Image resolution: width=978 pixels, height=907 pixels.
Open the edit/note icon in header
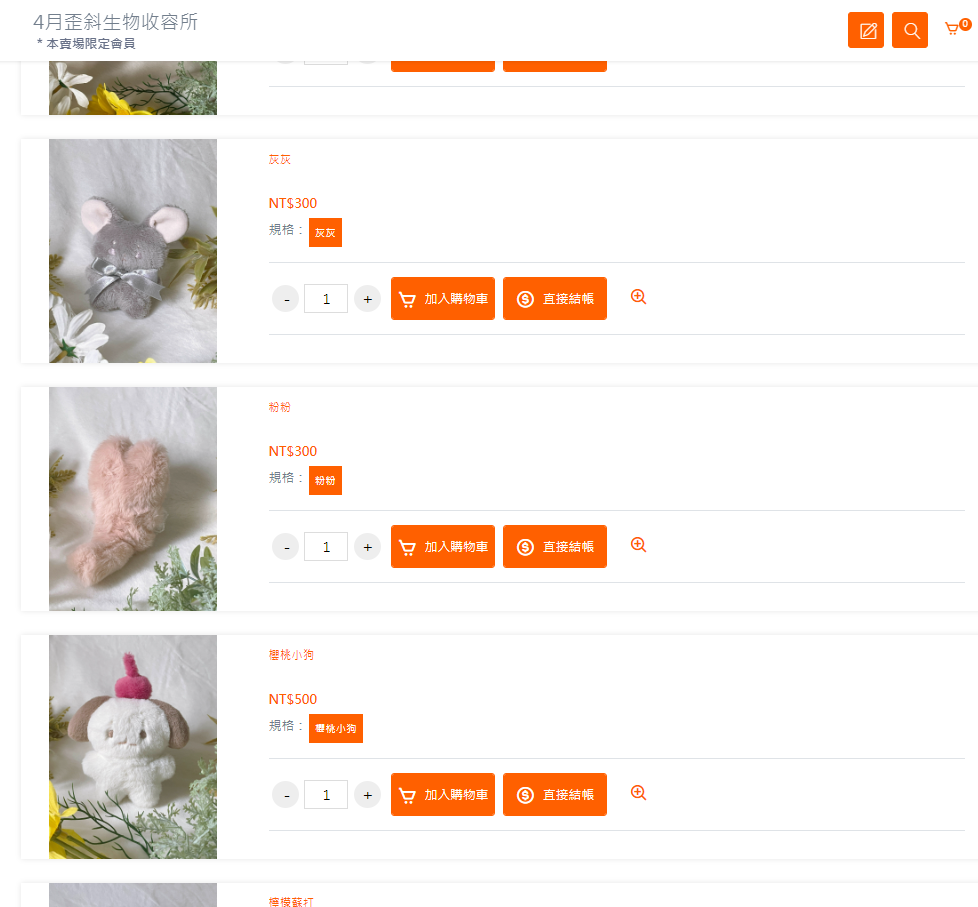tap(866, 30)
